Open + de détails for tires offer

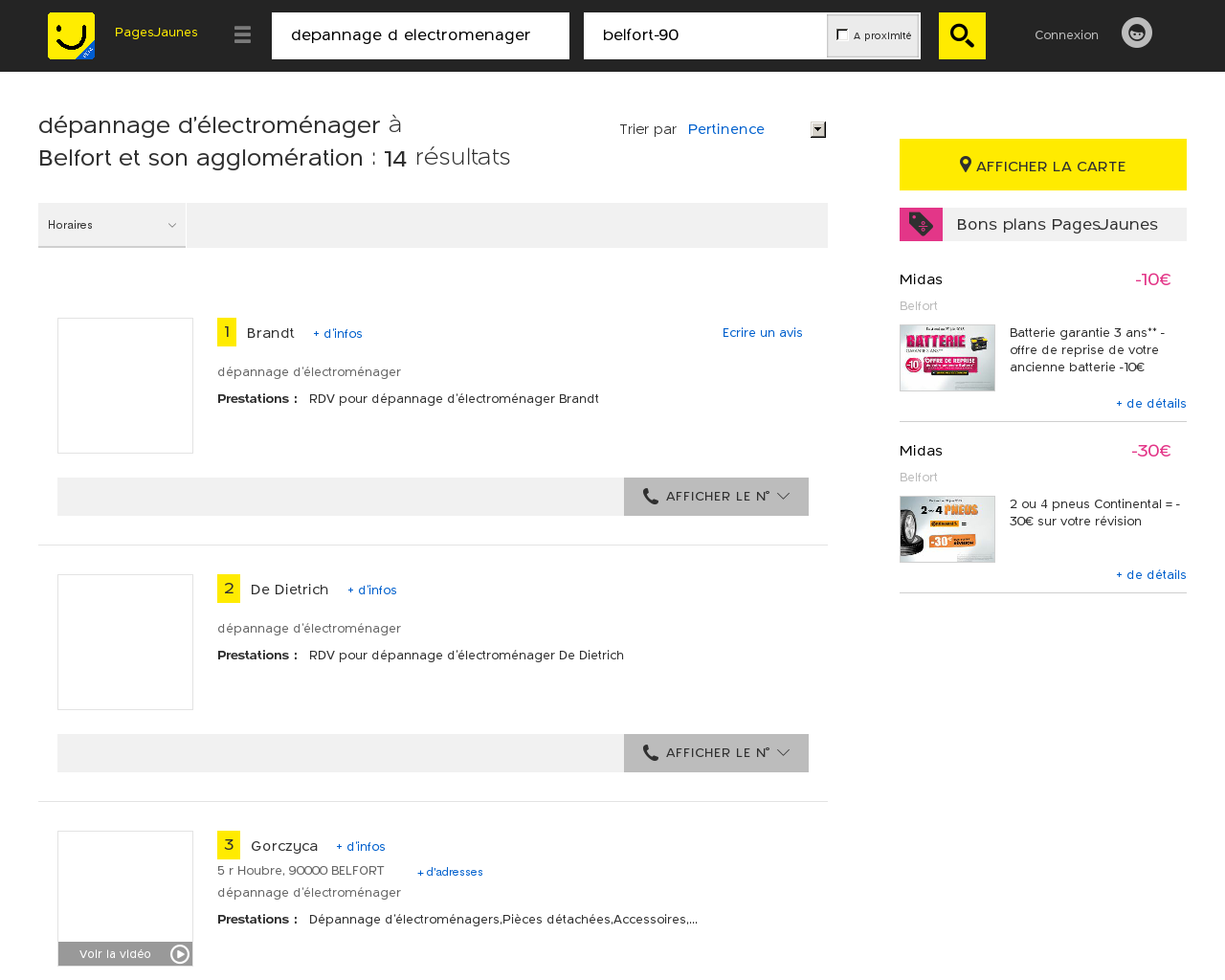[1151, 575]
